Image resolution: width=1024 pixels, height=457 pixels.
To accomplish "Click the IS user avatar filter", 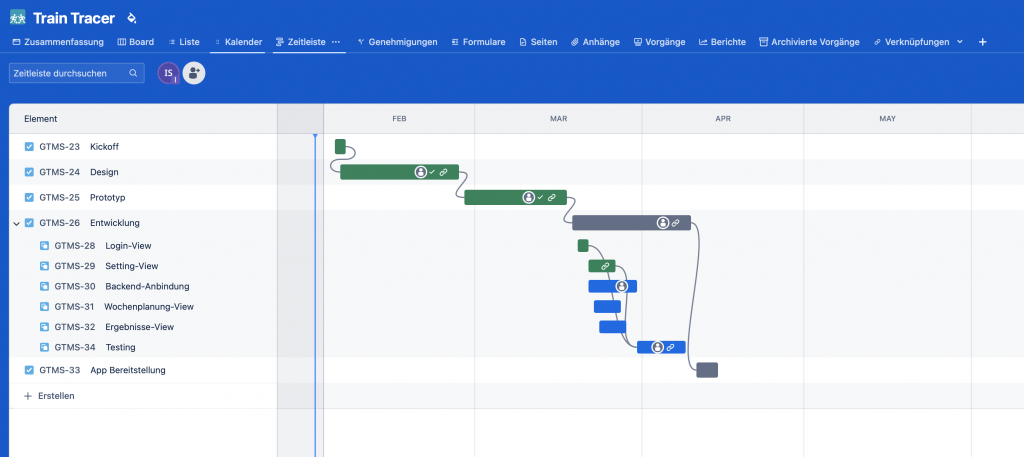I will tap(168, 73).
